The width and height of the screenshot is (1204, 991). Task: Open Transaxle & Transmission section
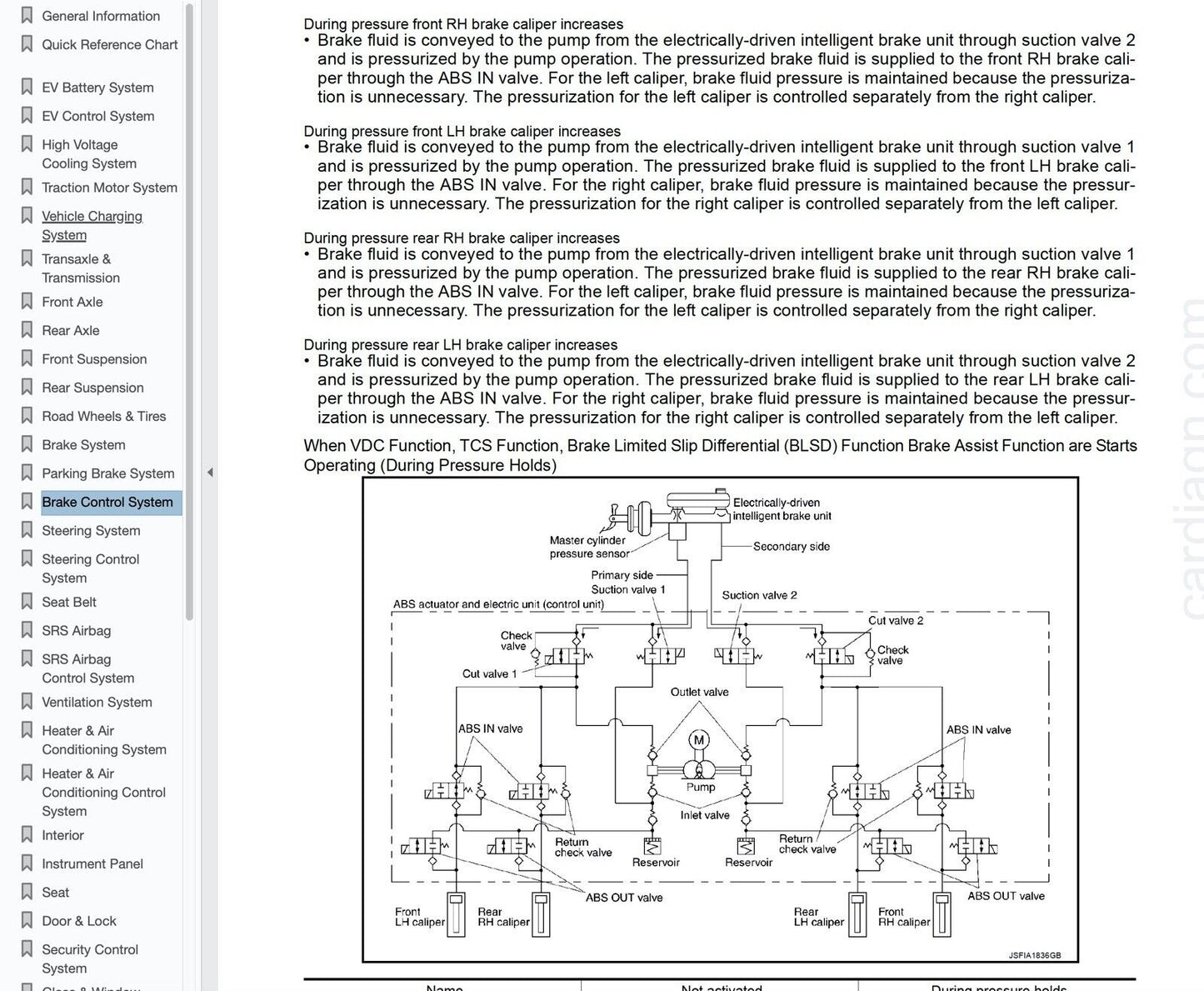pyautogui.click(x=81, y=268)
